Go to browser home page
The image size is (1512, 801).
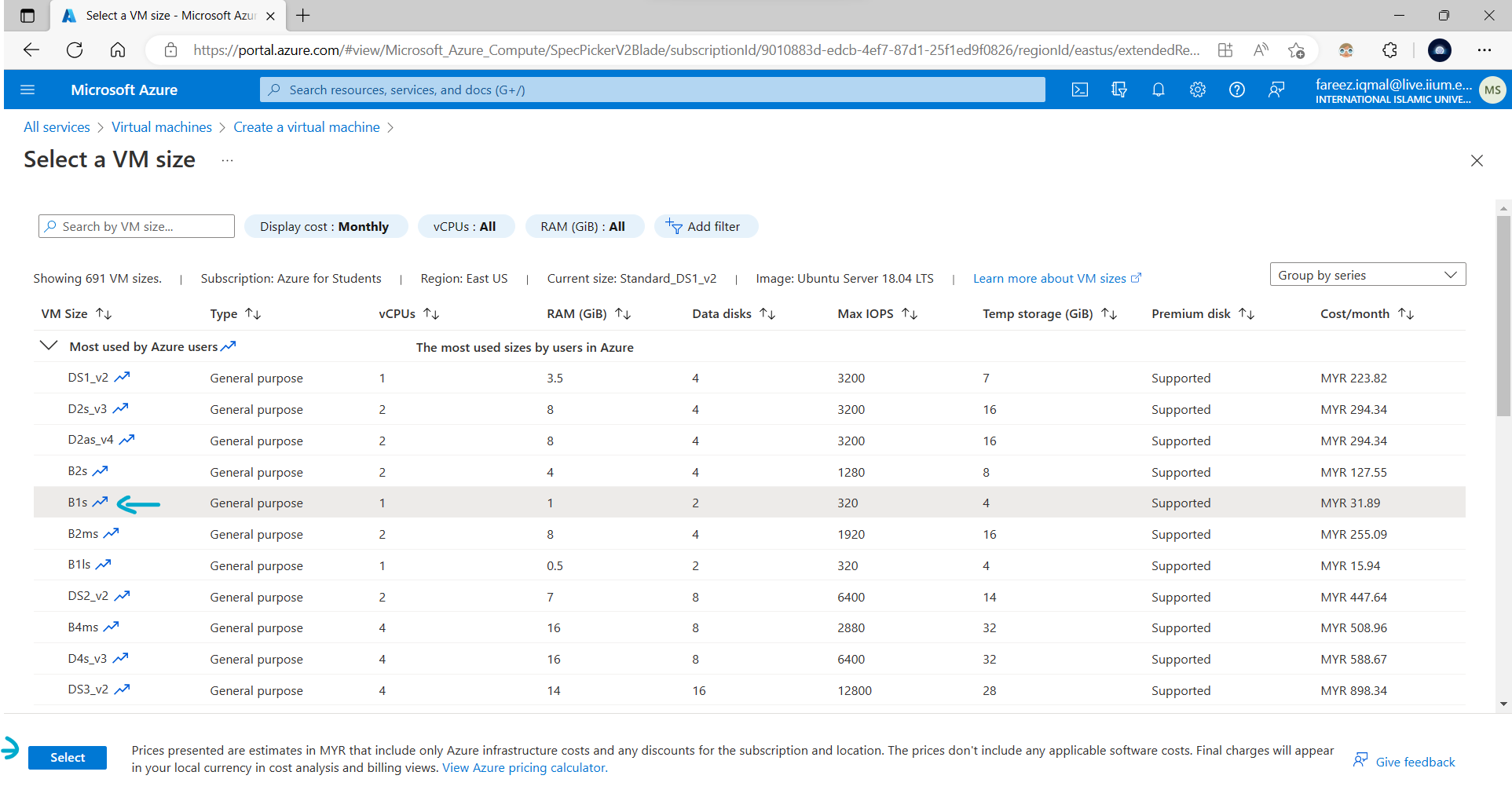(x=118, y=50)
